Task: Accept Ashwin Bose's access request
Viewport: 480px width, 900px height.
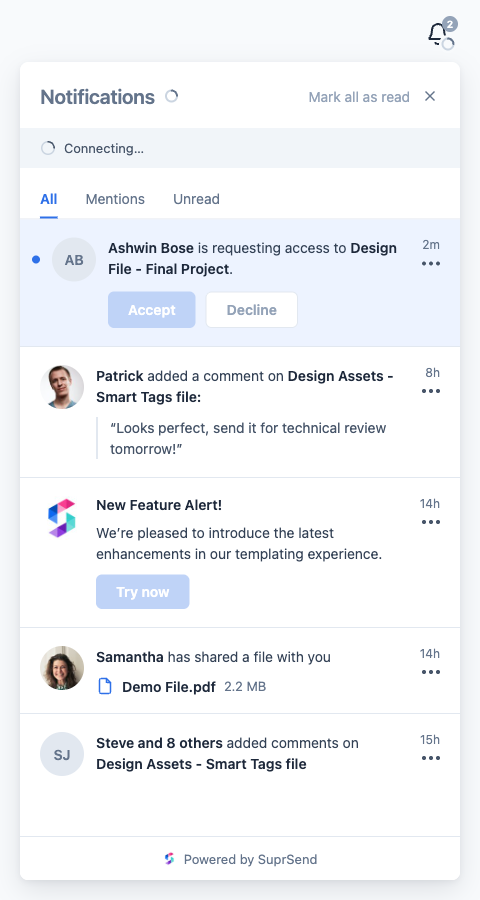Action: [x=152, y=310]
